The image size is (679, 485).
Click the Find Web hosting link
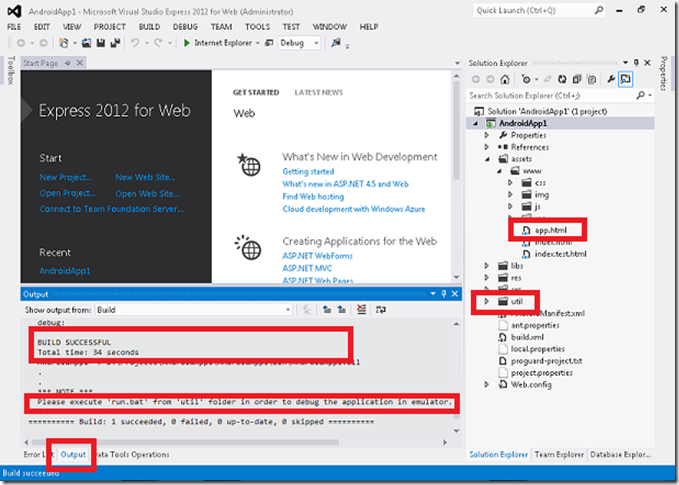click(313, 197)
